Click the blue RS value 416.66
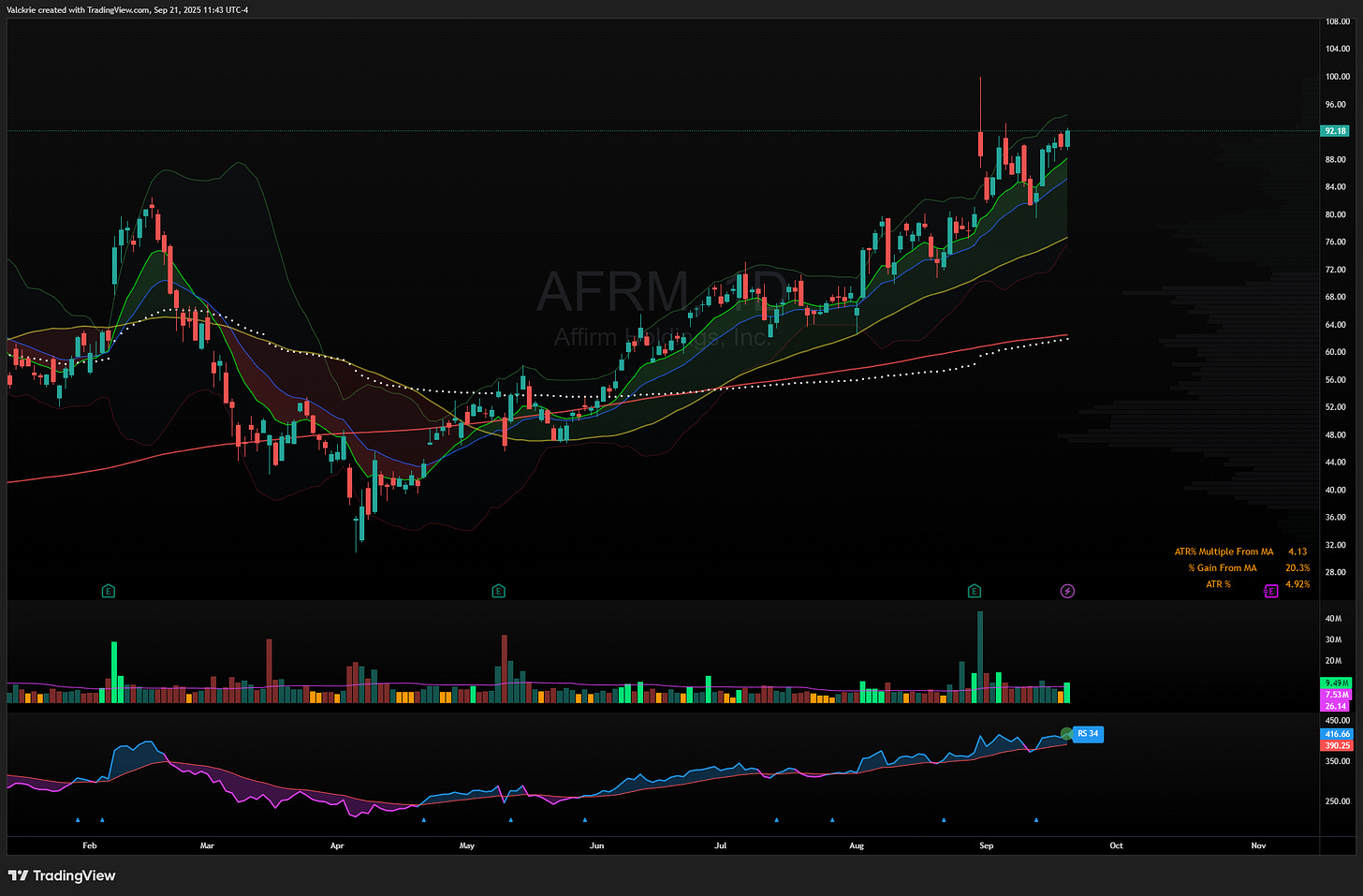This screenshot has height=896, width=1363. (x=1337, y=734)
